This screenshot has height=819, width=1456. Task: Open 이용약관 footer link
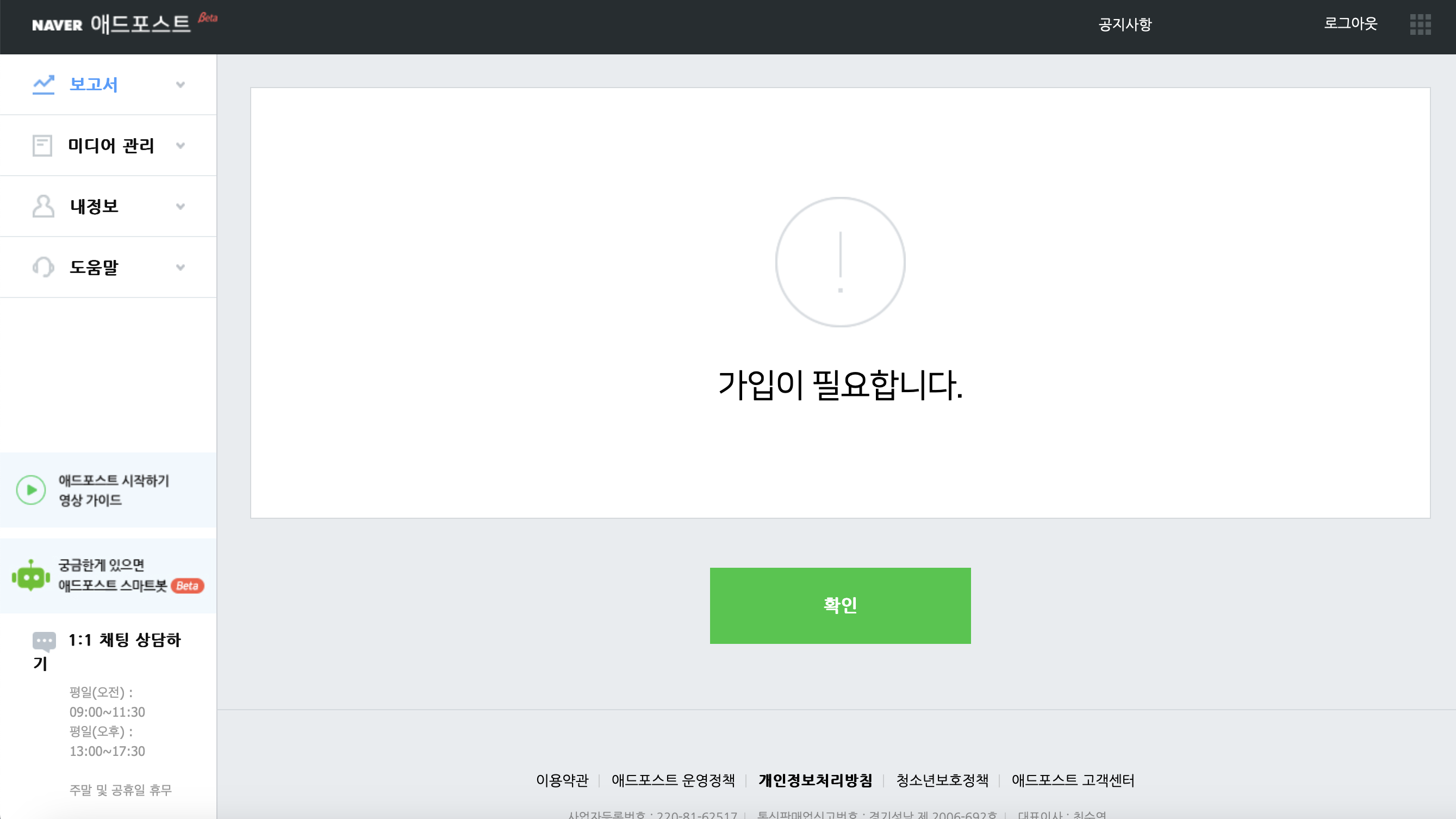562,780
